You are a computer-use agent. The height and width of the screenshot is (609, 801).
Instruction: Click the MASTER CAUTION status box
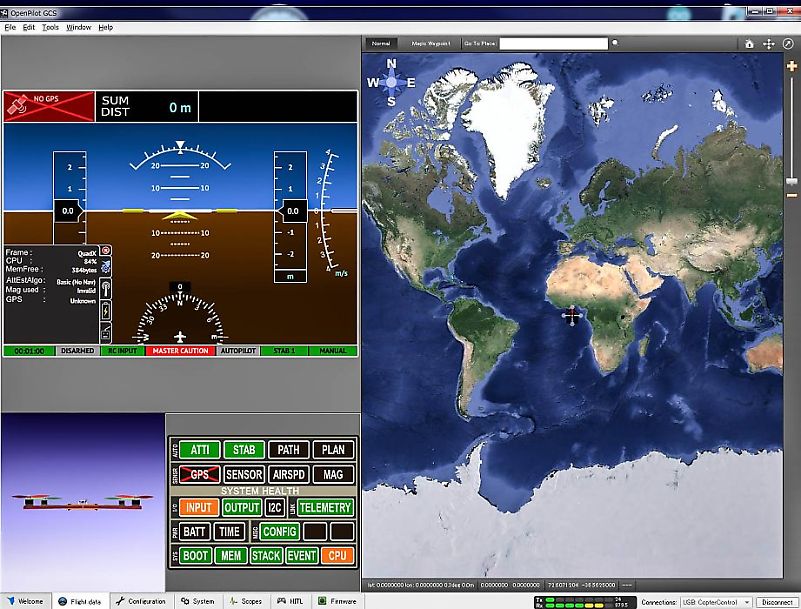point(180,351)
